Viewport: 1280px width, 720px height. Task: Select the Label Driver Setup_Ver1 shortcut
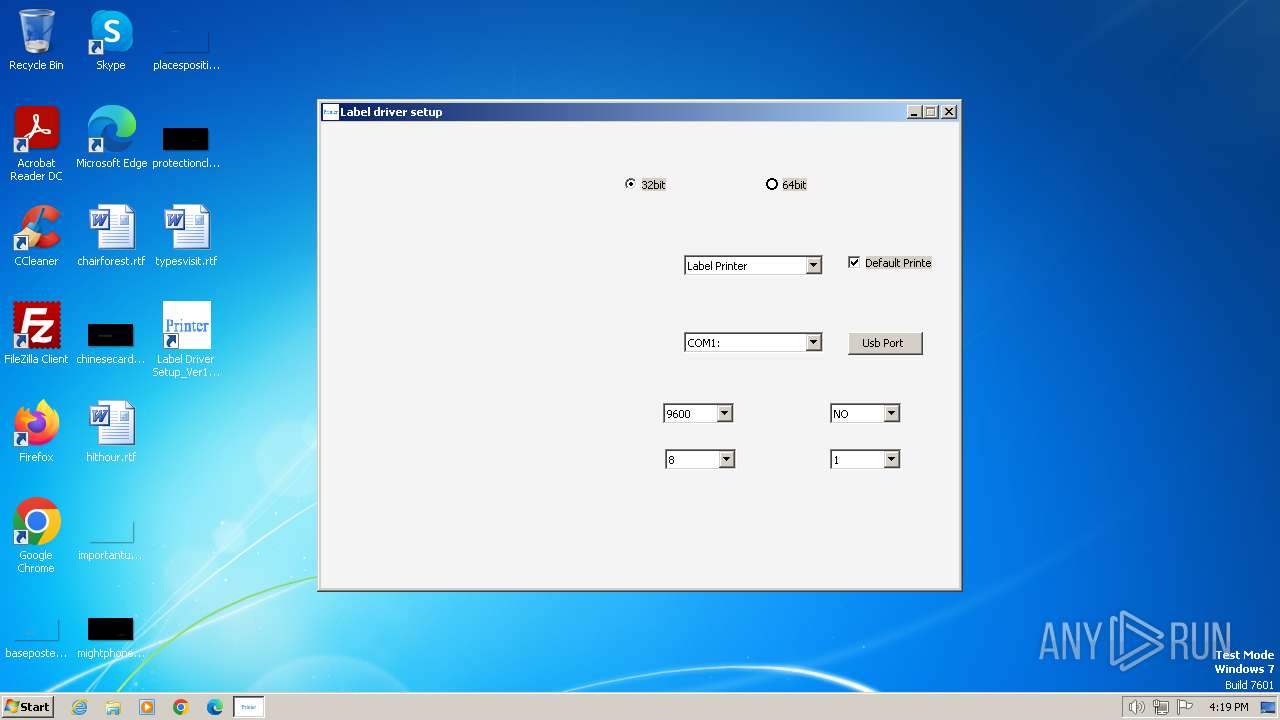[186, 339]
